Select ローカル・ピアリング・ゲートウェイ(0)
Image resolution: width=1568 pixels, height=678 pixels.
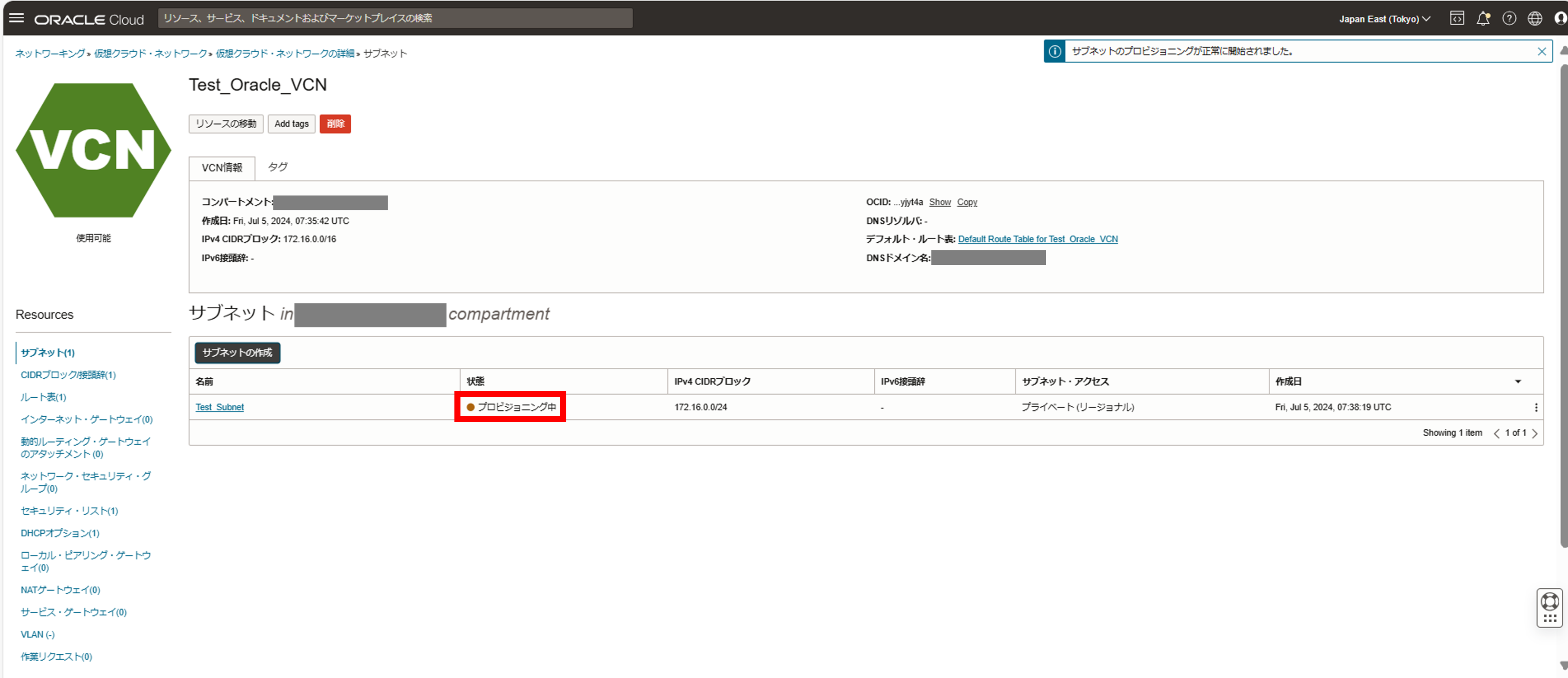tap(86, 562)
